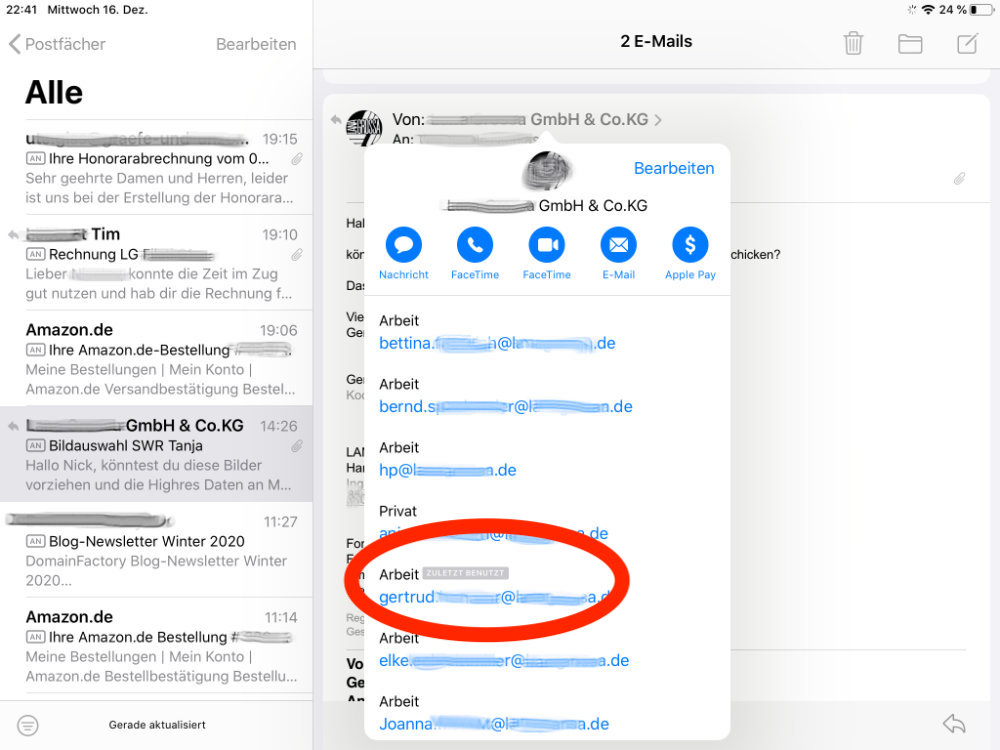1000x750 pixels.
Task: Select the hp@ work email address
Action: [447, 470]
